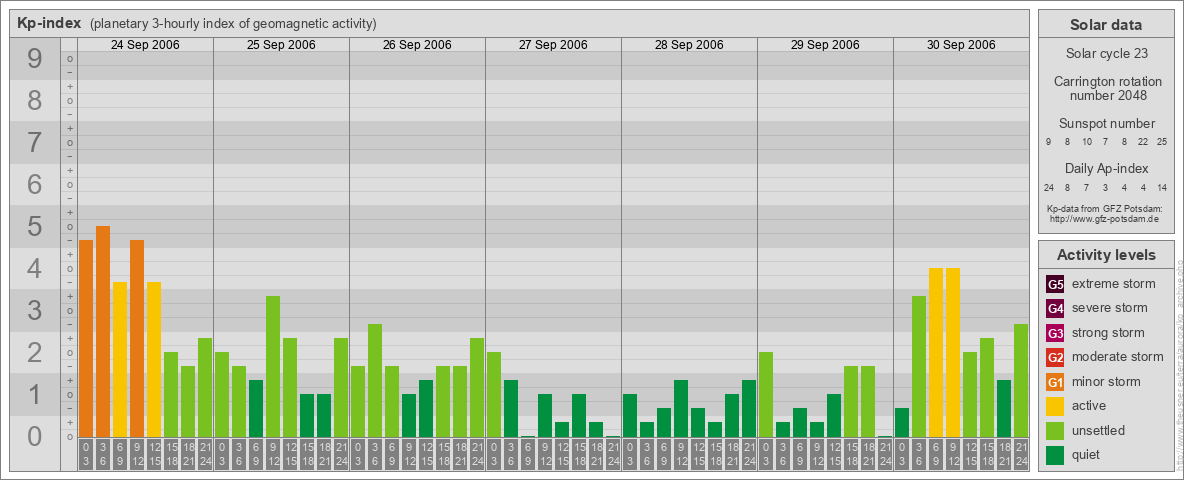Click the Solar data panel heading
Screen dimensions: 1184x480
pyautogui.click(x=1106, y=25)
